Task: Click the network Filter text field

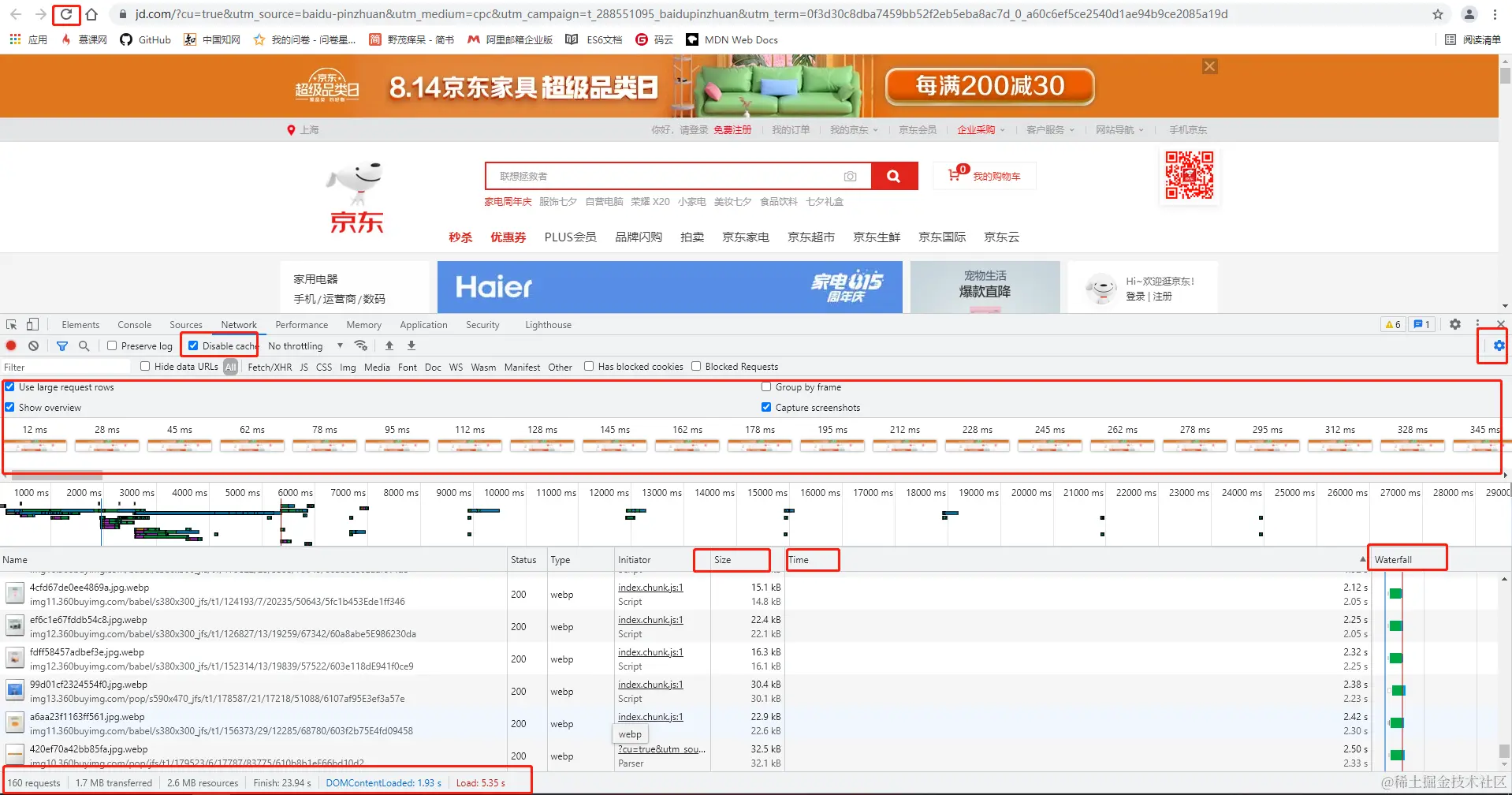Action: [66, 367]
